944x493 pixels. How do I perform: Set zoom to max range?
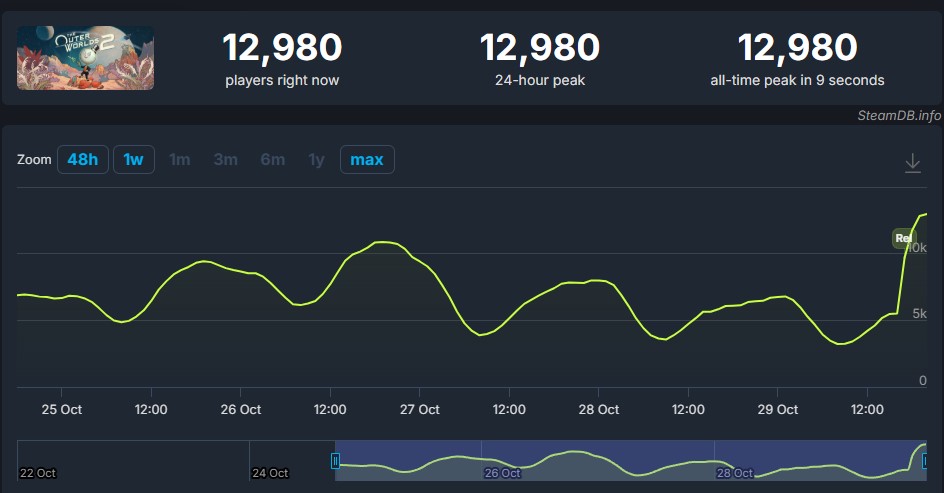point(367,160)
